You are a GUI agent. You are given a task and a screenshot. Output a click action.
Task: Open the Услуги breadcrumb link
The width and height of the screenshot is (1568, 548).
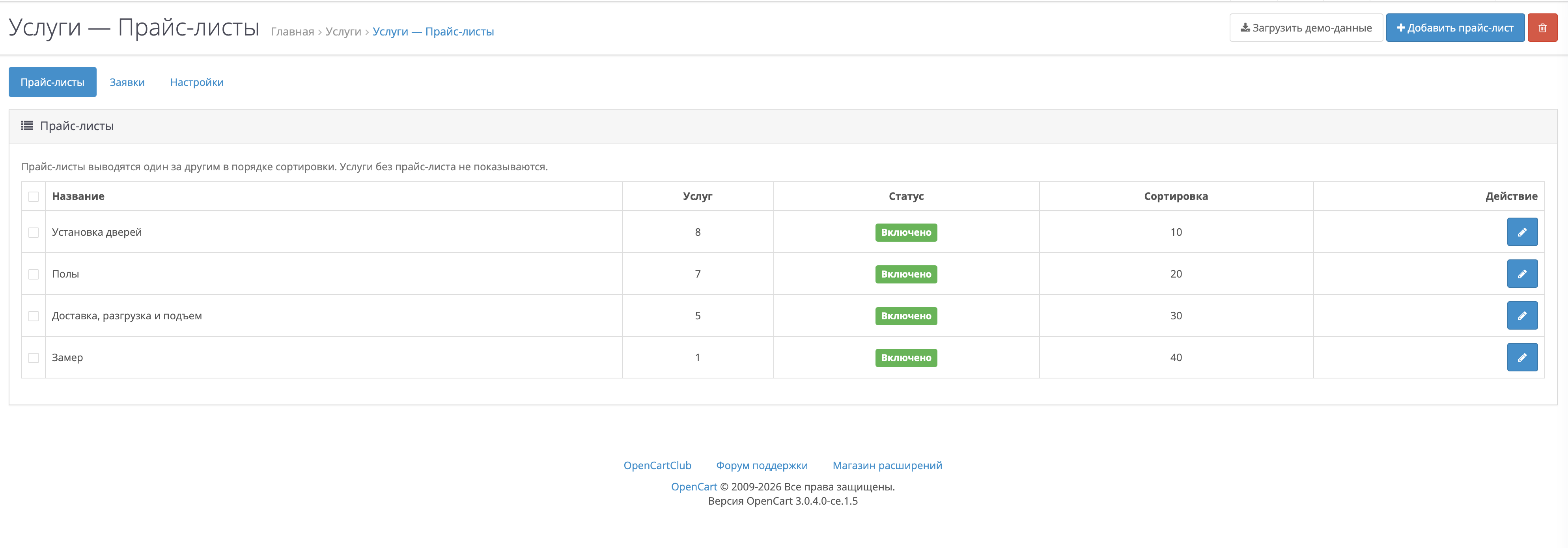pos(343,32)
